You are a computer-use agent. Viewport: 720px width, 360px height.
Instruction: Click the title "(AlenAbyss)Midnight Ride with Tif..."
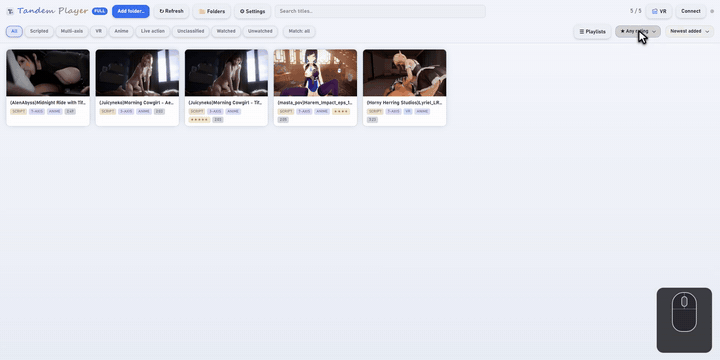[x=48, y=103]
